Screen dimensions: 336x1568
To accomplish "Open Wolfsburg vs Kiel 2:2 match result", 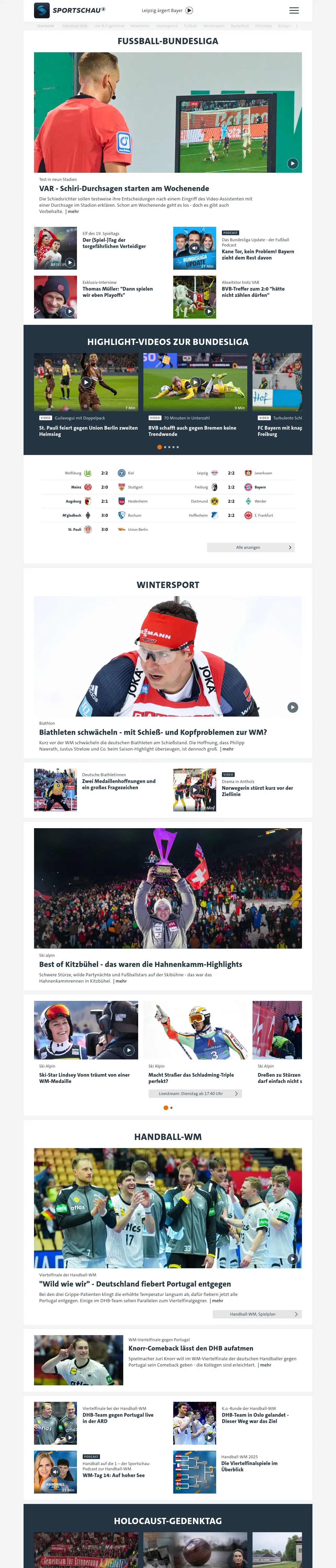I will pos(104,473).
